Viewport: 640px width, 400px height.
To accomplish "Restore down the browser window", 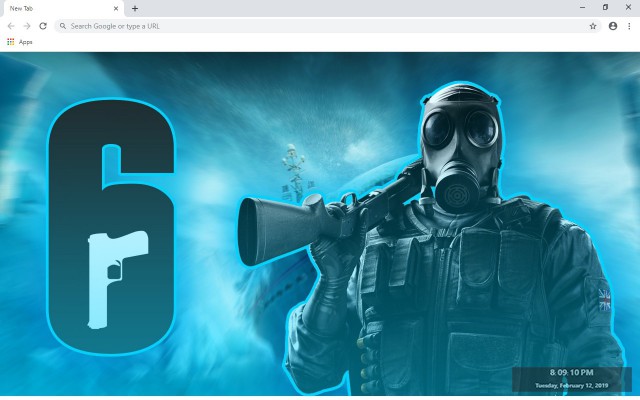I will (605, 7).
